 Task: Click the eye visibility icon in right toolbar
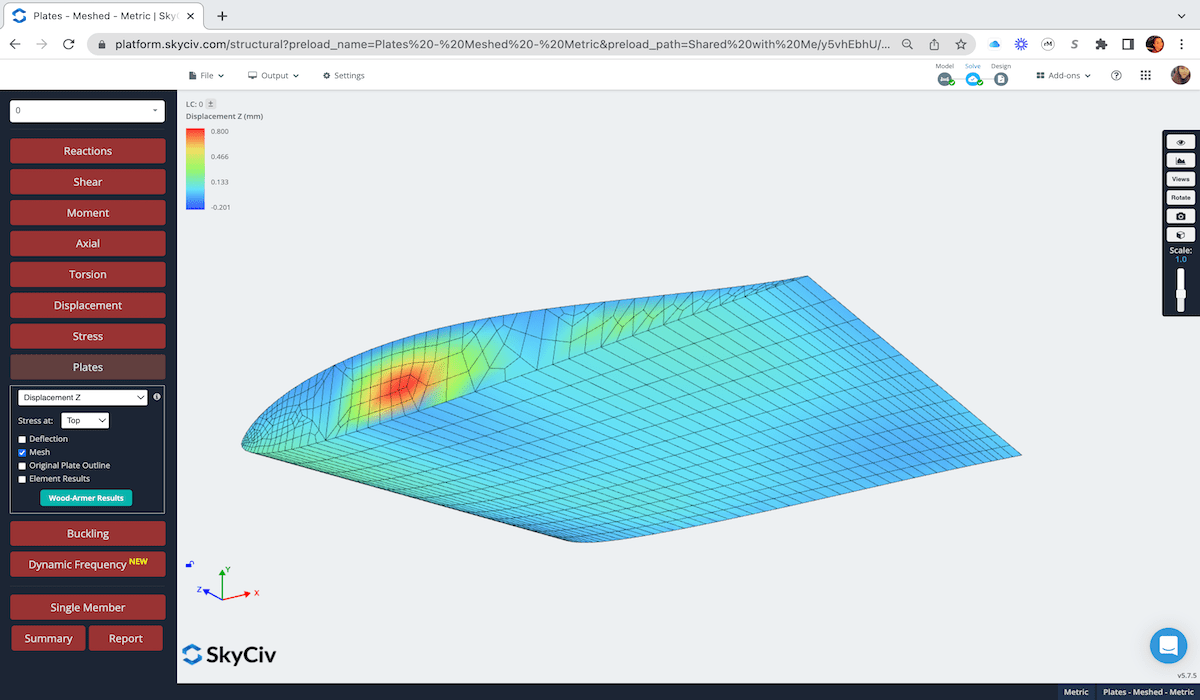coord(1180,141)
